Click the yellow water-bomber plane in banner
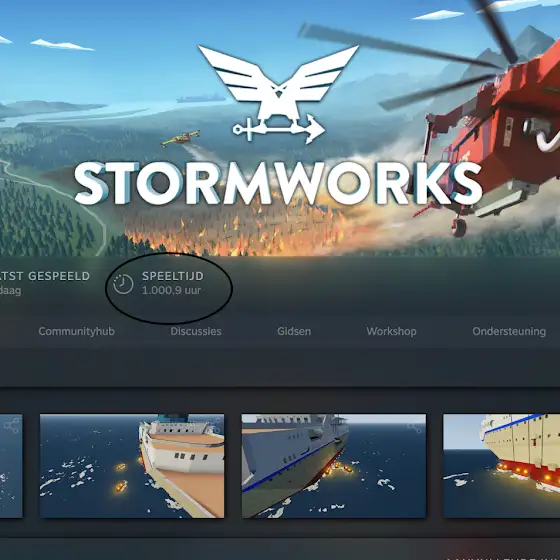The height and width of the screenshot is (560, 560). click(x=180, y=139)
